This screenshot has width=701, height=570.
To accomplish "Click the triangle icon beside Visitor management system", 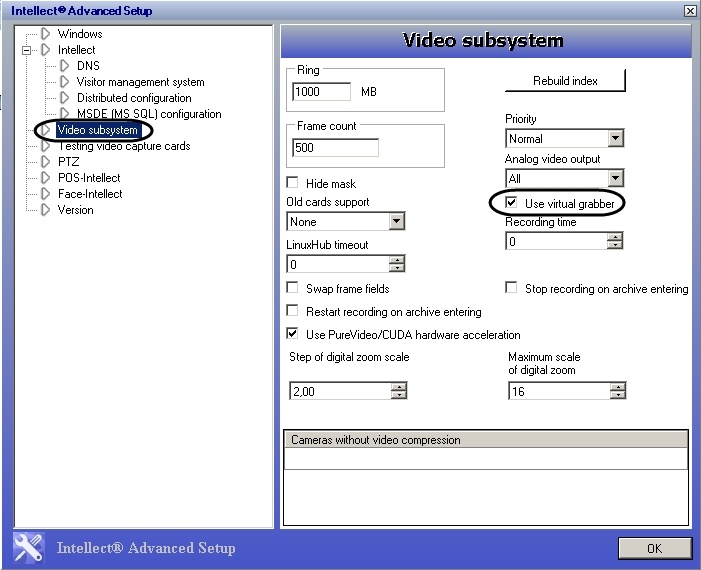I will pos(64,82).
